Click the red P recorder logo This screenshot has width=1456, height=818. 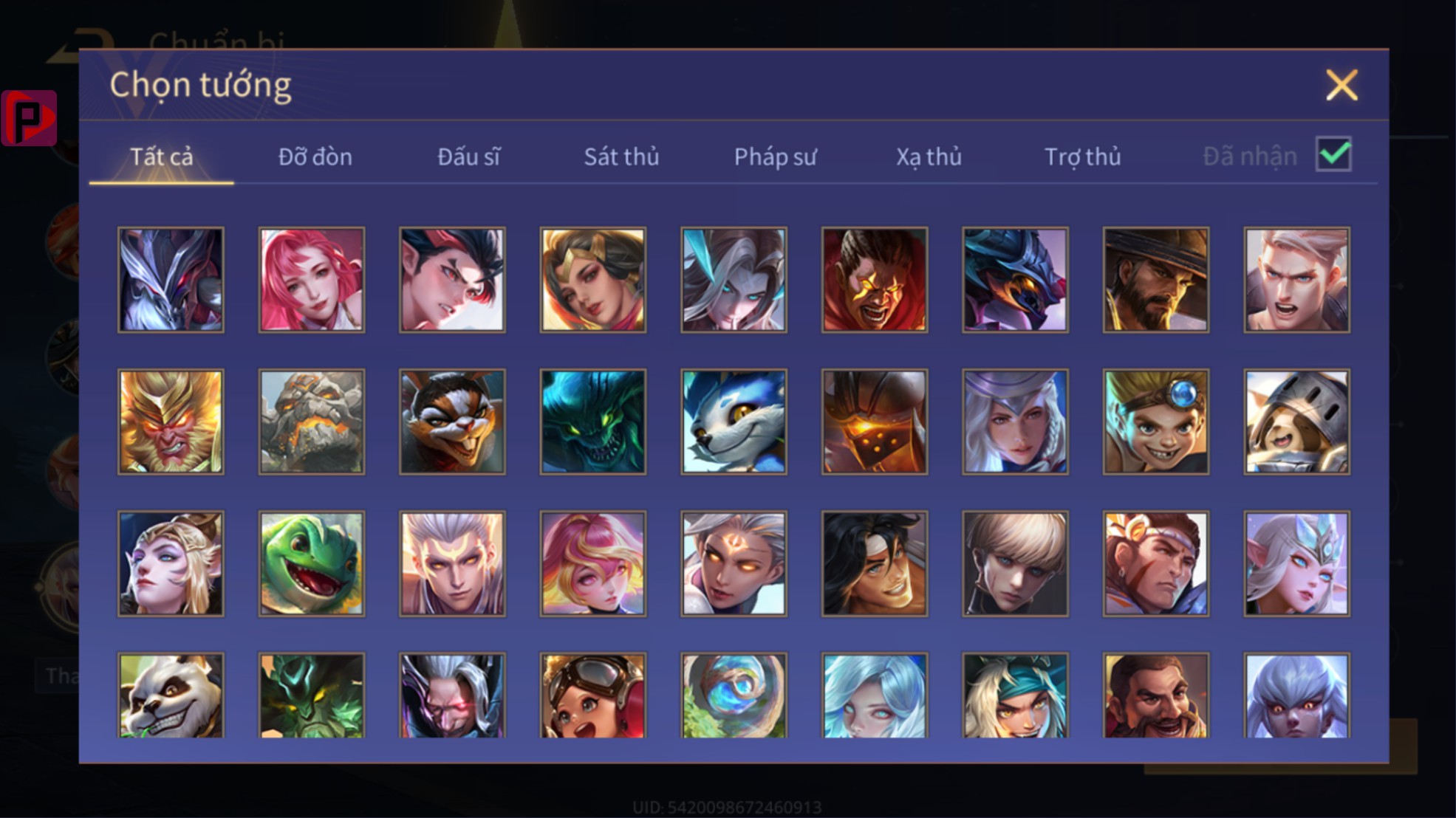click(29, 118)
